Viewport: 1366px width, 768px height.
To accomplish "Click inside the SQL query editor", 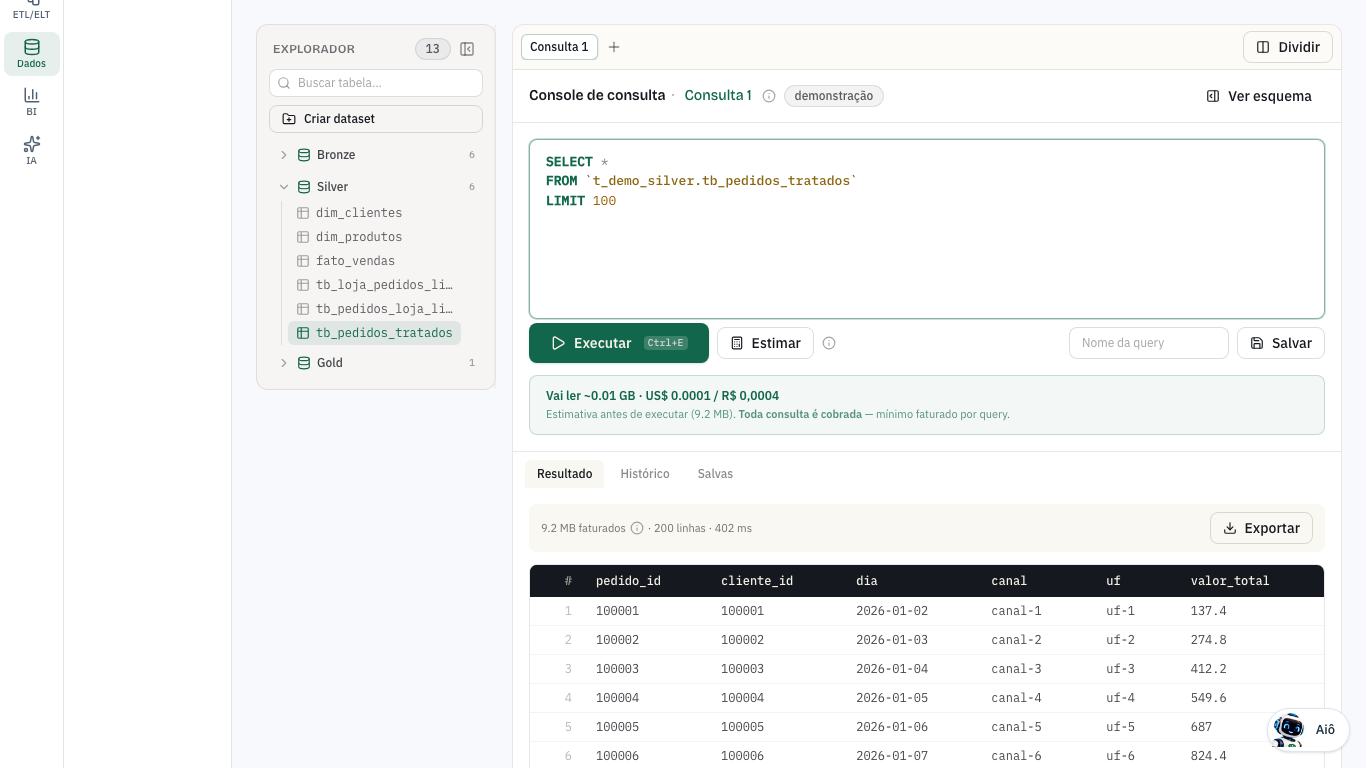I will [927, 229].
